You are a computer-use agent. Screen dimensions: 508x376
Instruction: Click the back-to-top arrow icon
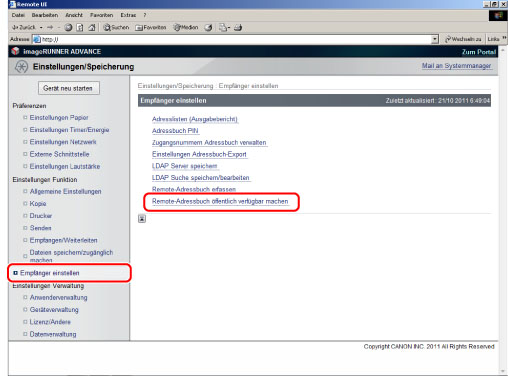[x=142, y=219]
